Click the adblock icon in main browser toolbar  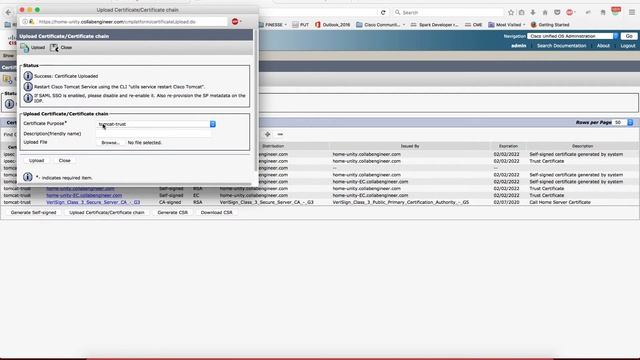click(x=570, y=13)
